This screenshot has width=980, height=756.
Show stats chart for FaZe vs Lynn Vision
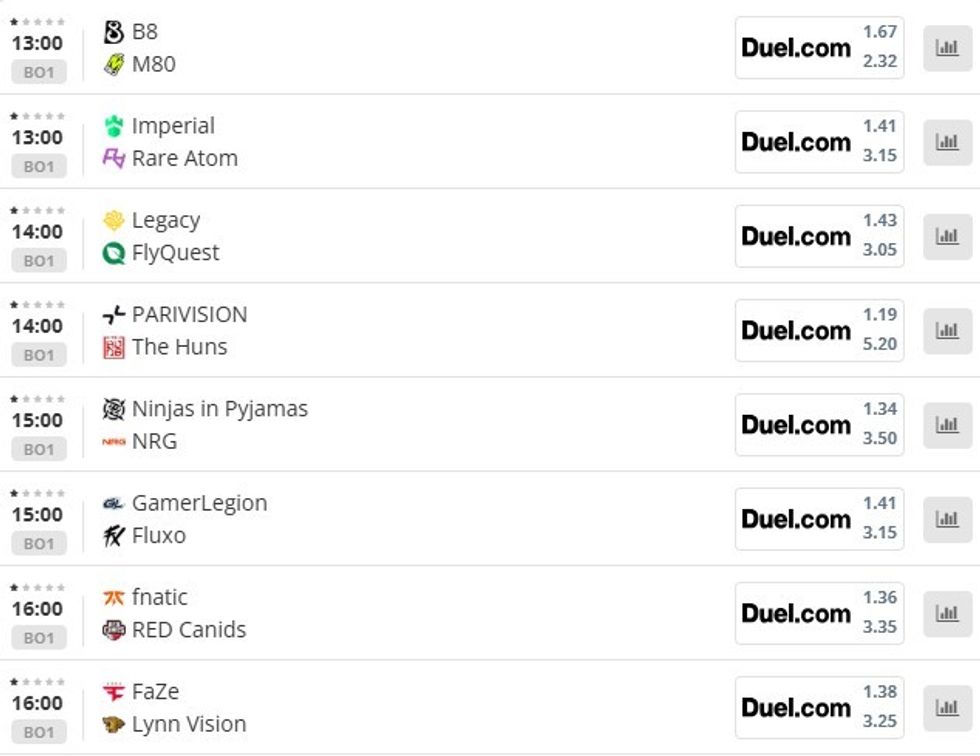tap(946, 707)
